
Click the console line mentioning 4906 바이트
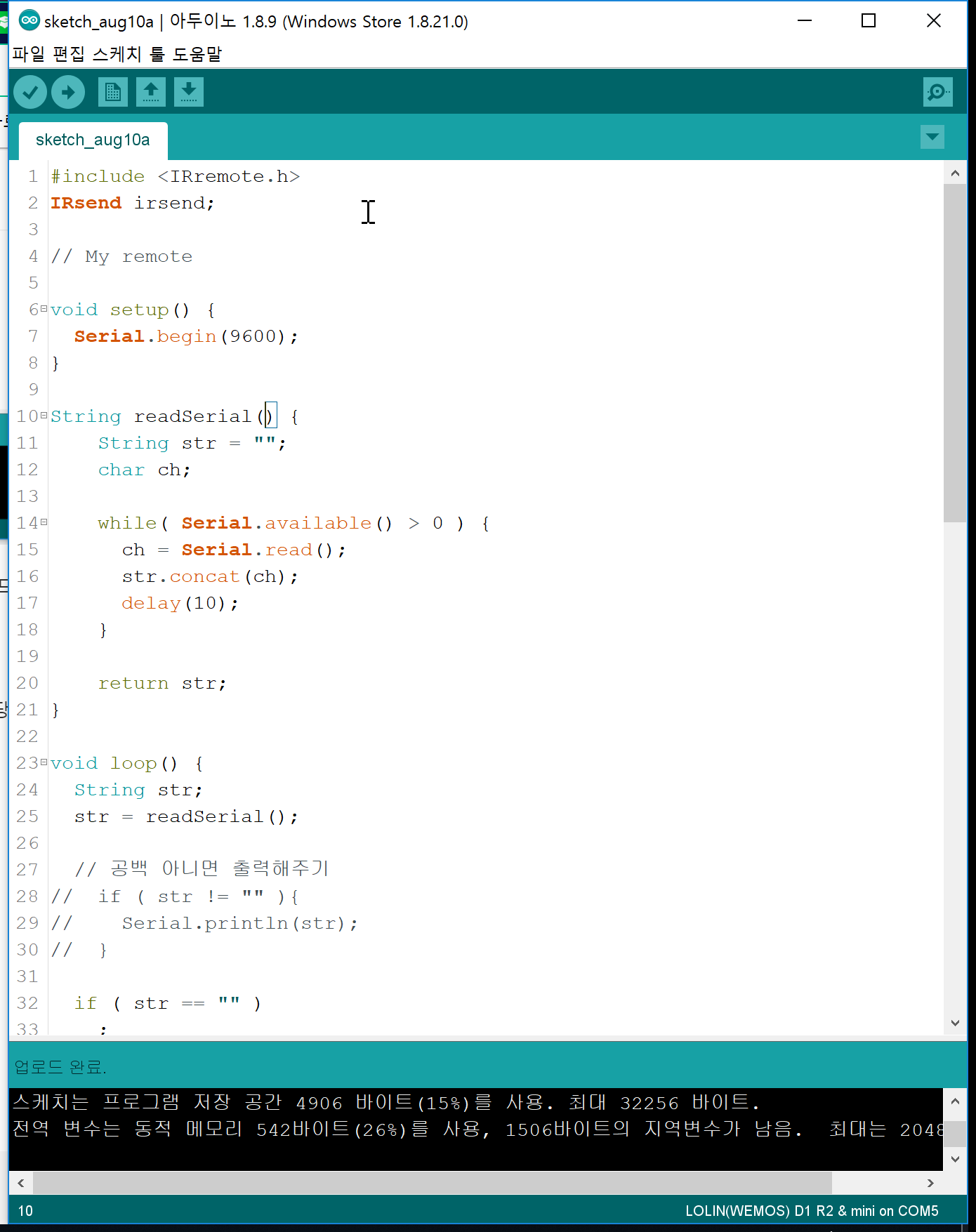(x=387, y=1102)
